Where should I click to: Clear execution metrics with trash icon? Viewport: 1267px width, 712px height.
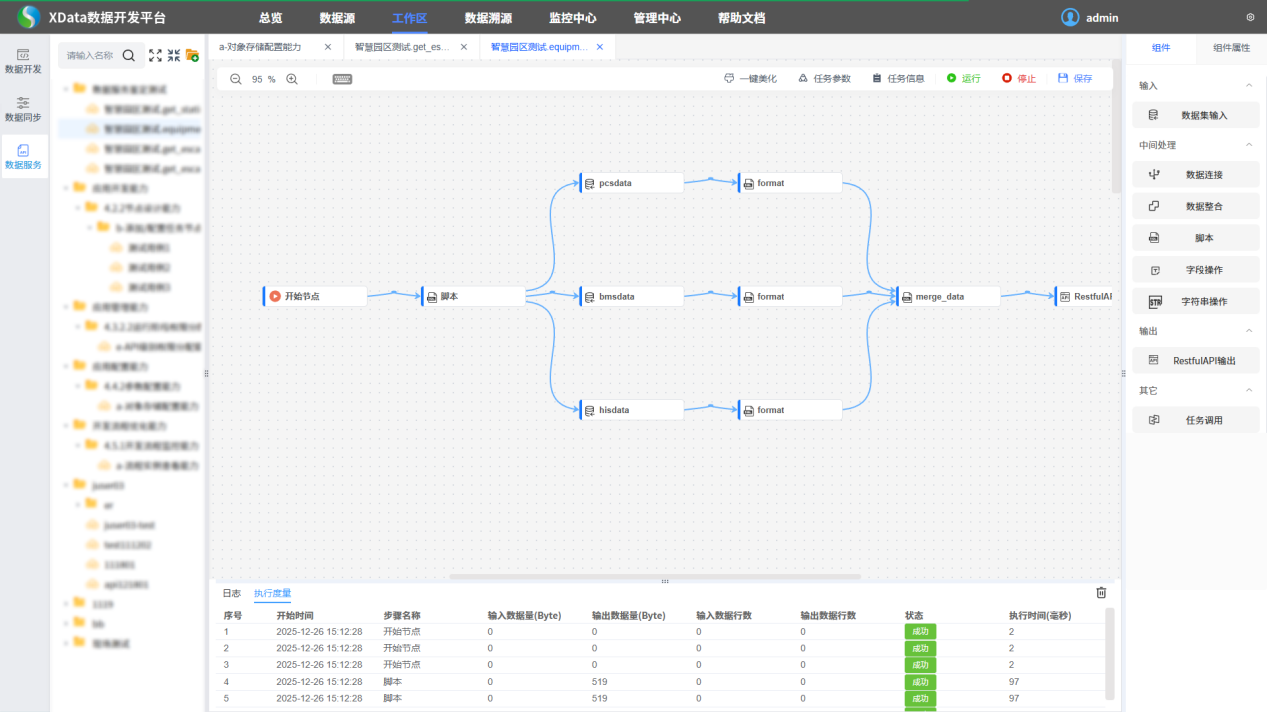tap(1101, 593)
